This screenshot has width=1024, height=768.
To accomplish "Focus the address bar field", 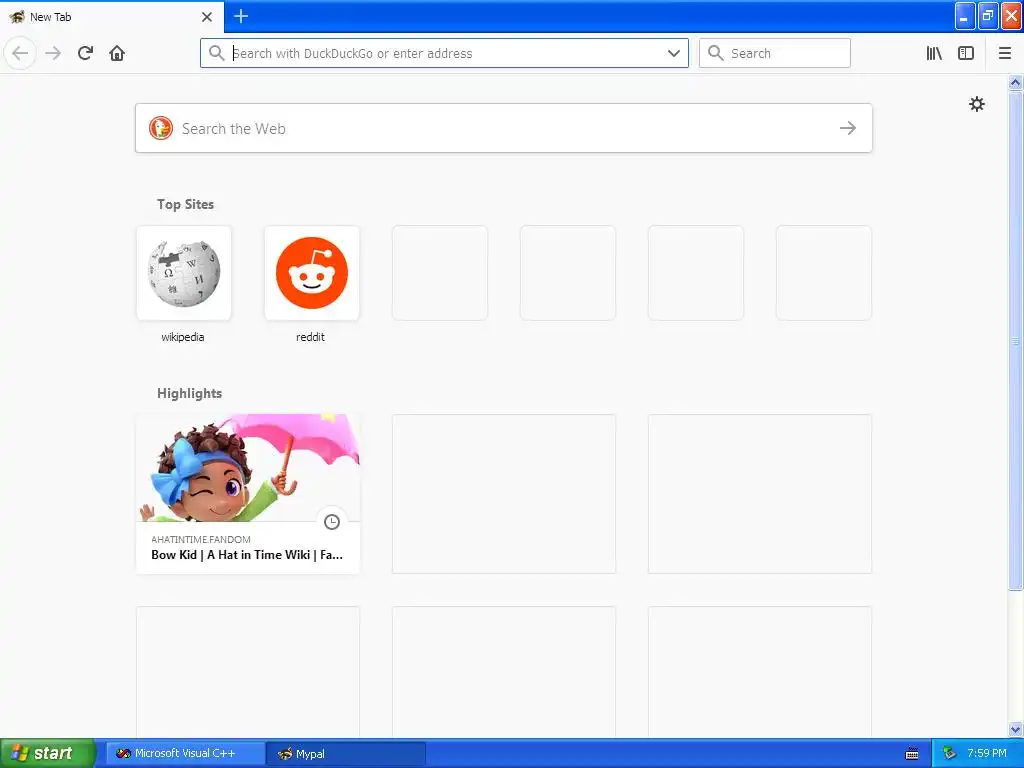I will 444,53.
